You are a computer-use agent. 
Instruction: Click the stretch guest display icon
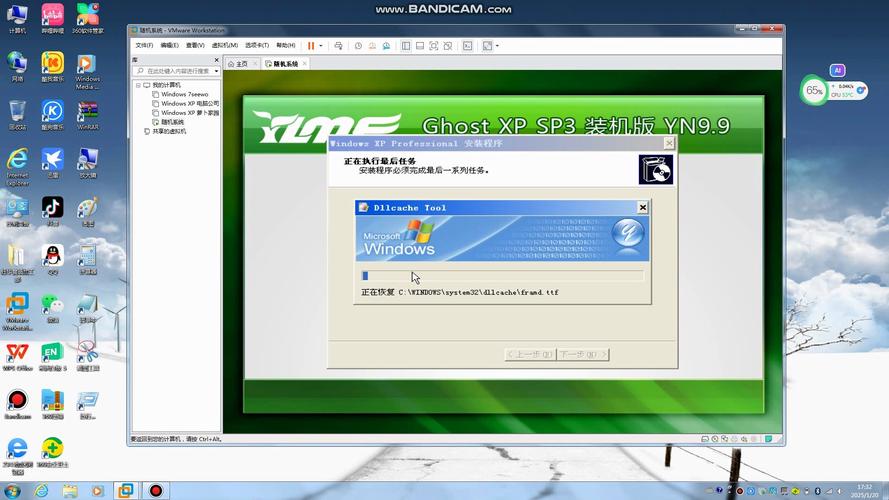487,46
